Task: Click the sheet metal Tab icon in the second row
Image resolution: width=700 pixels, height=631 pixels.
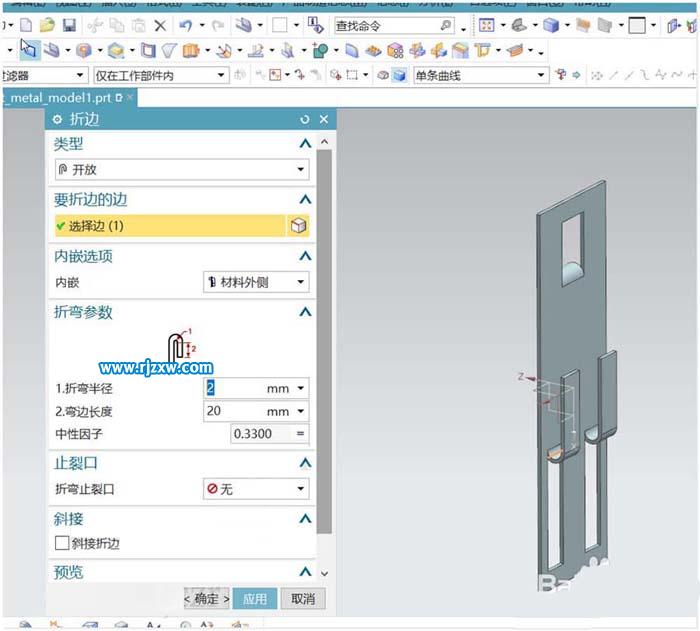Action: point(53,50)
